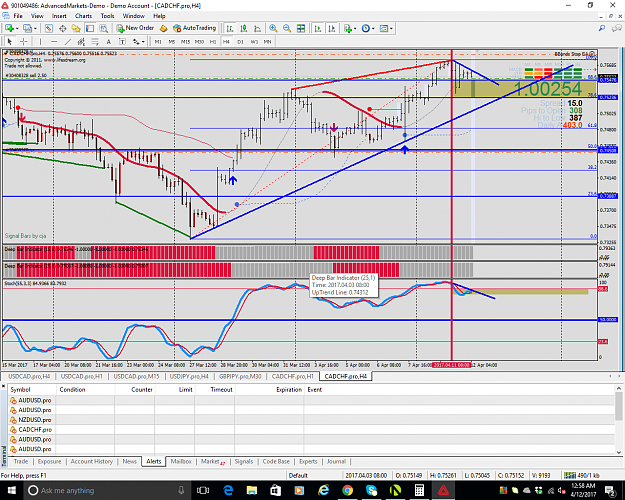Toggle the Market Watch window icon
The height and width of the screenshot is (500, 625).
pos(49,28)
